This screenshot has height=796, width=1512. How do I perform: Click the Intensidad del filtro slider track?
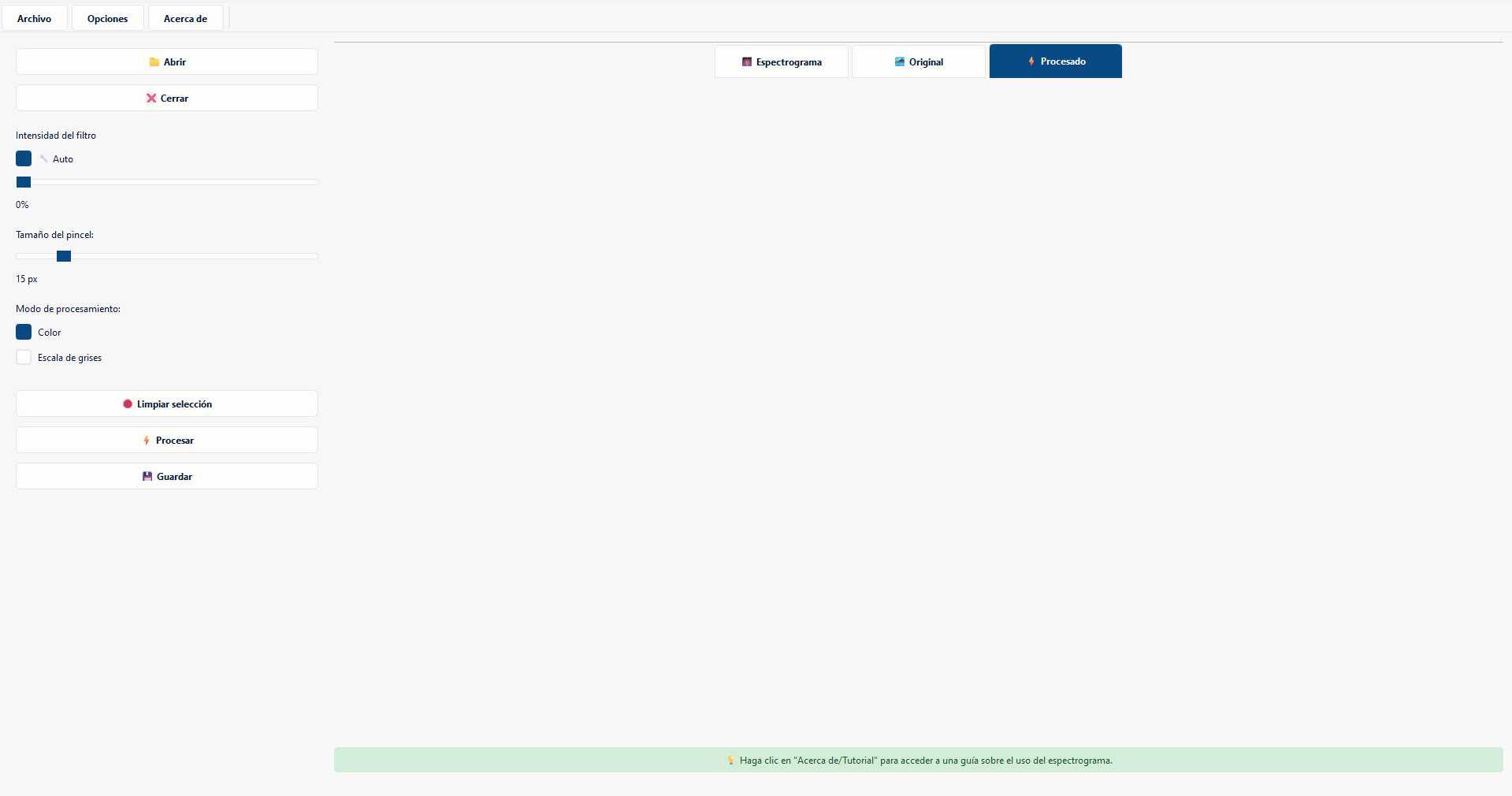[167, 182]
